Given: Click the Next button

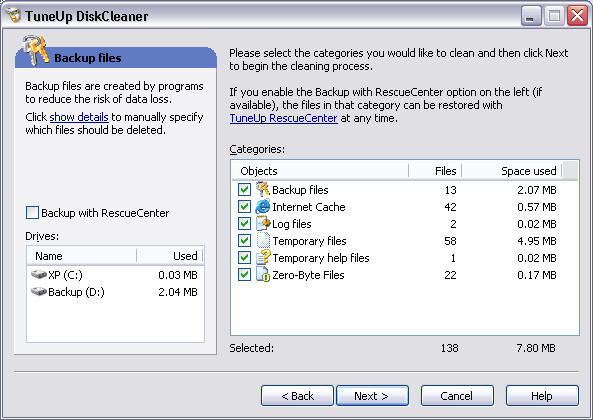Looking at the screenshot, I should pos(372,396).
